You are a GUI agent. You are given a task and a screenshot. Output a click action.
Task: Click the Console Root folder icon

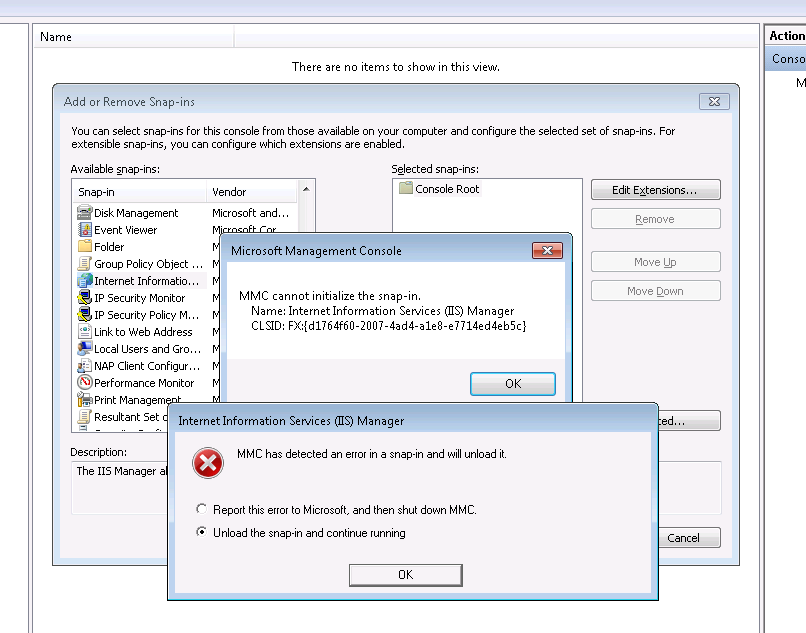coord(406,188)
